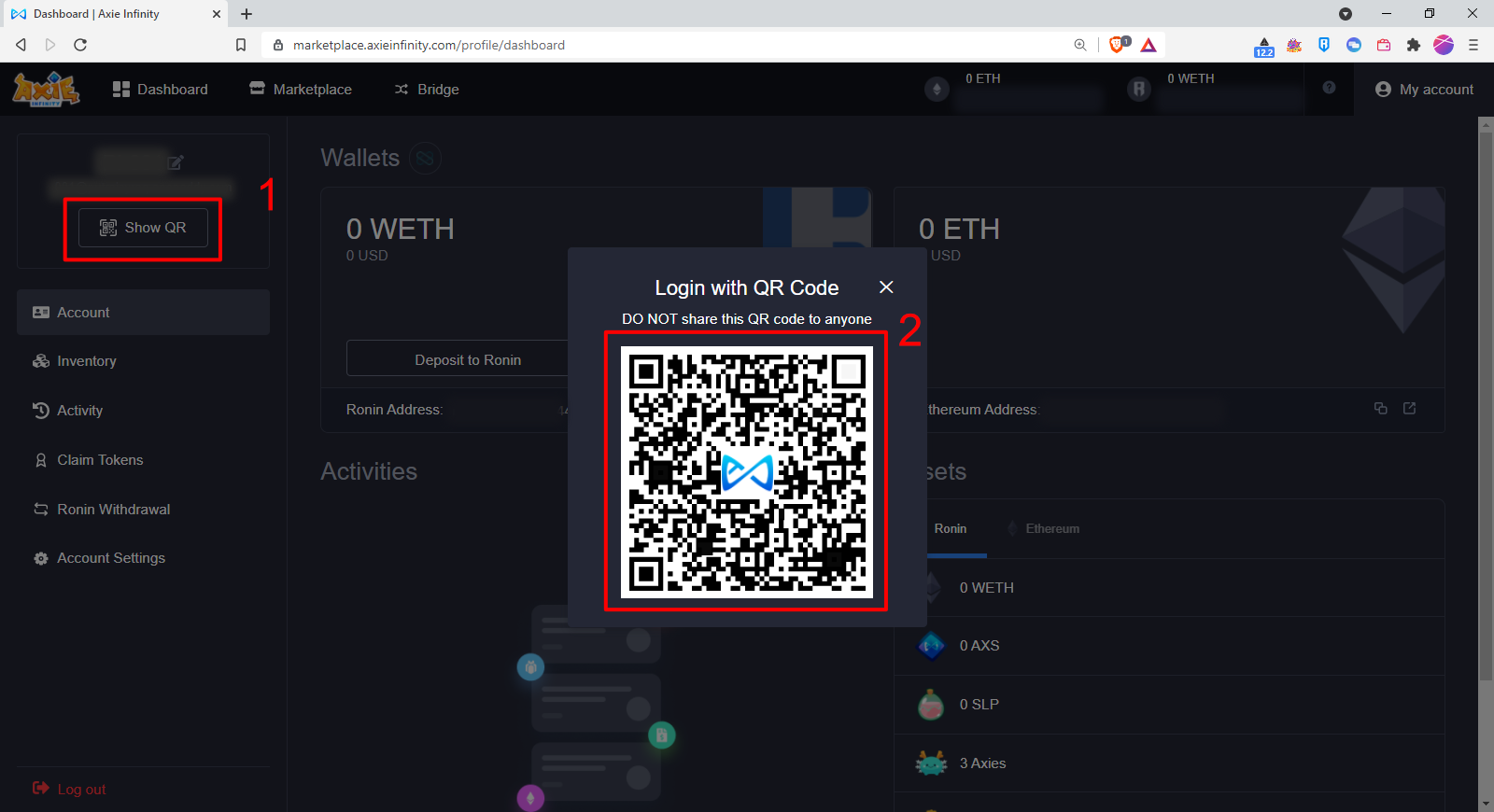Screen dimensions: 1494x812
Task: Click the Axie Infinity logo
Action: point(46,89)
